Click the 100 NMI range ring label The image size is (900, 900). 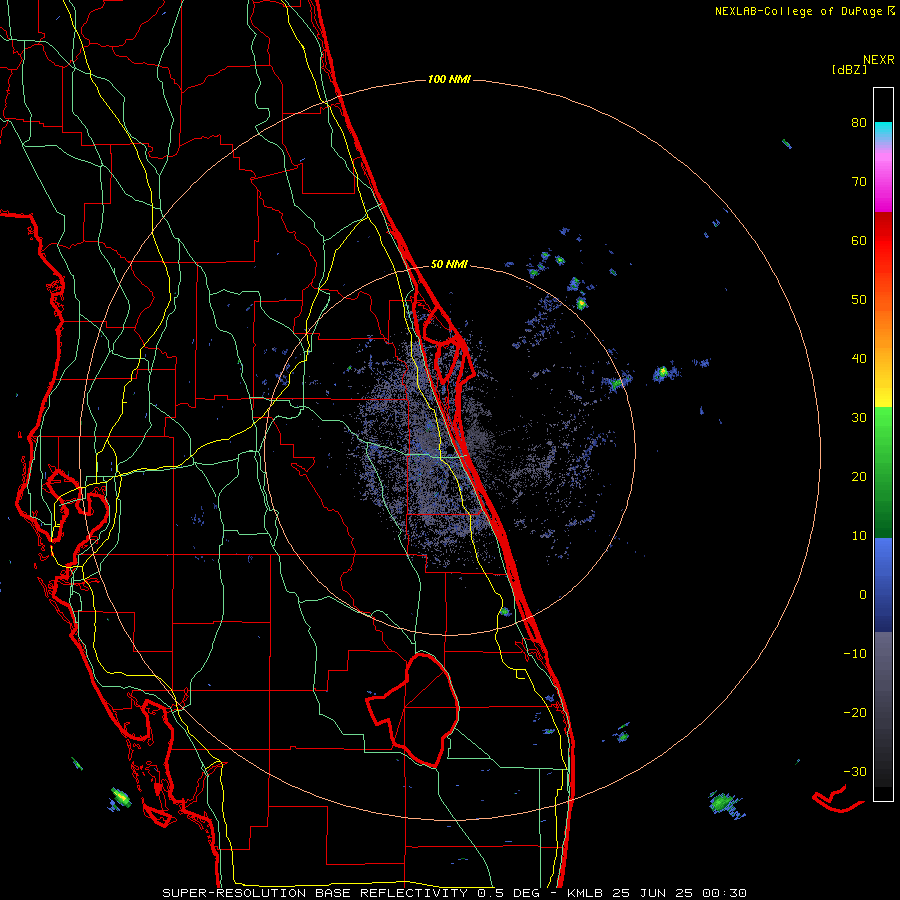click(449, 79)
